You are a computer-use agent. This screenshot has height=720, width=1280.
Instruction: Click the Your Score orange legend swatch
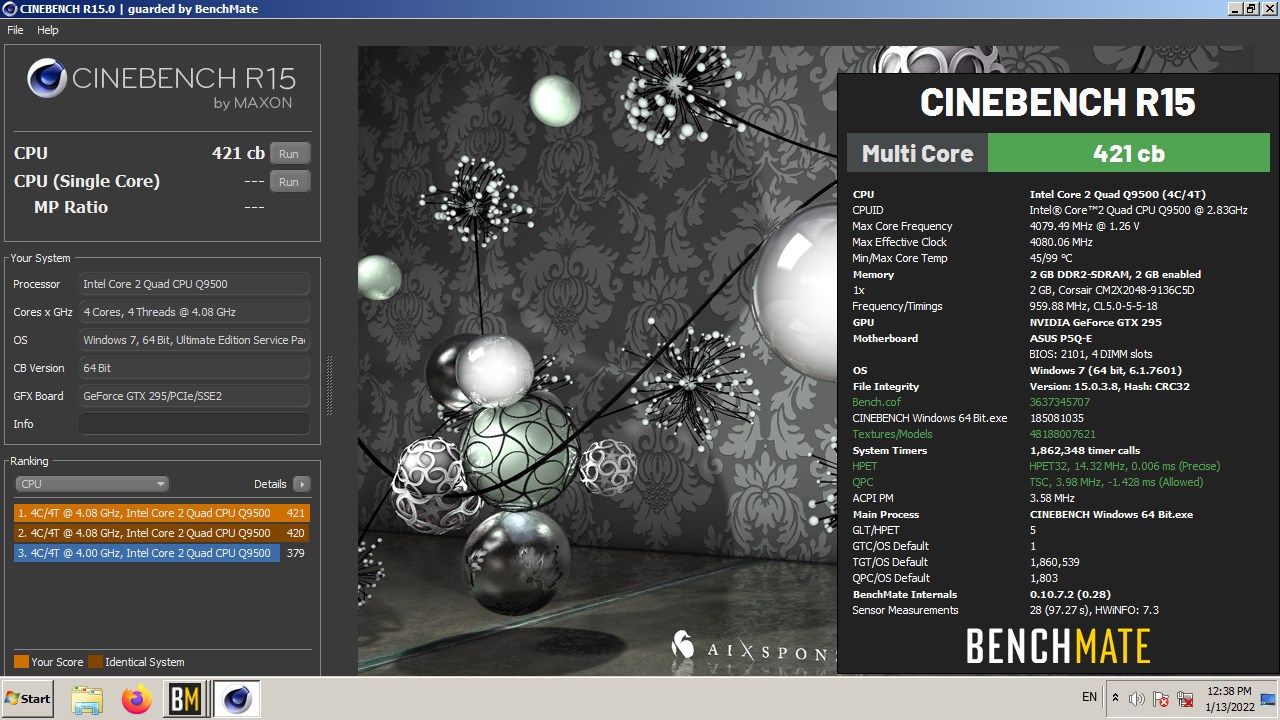tap(21, 662)
